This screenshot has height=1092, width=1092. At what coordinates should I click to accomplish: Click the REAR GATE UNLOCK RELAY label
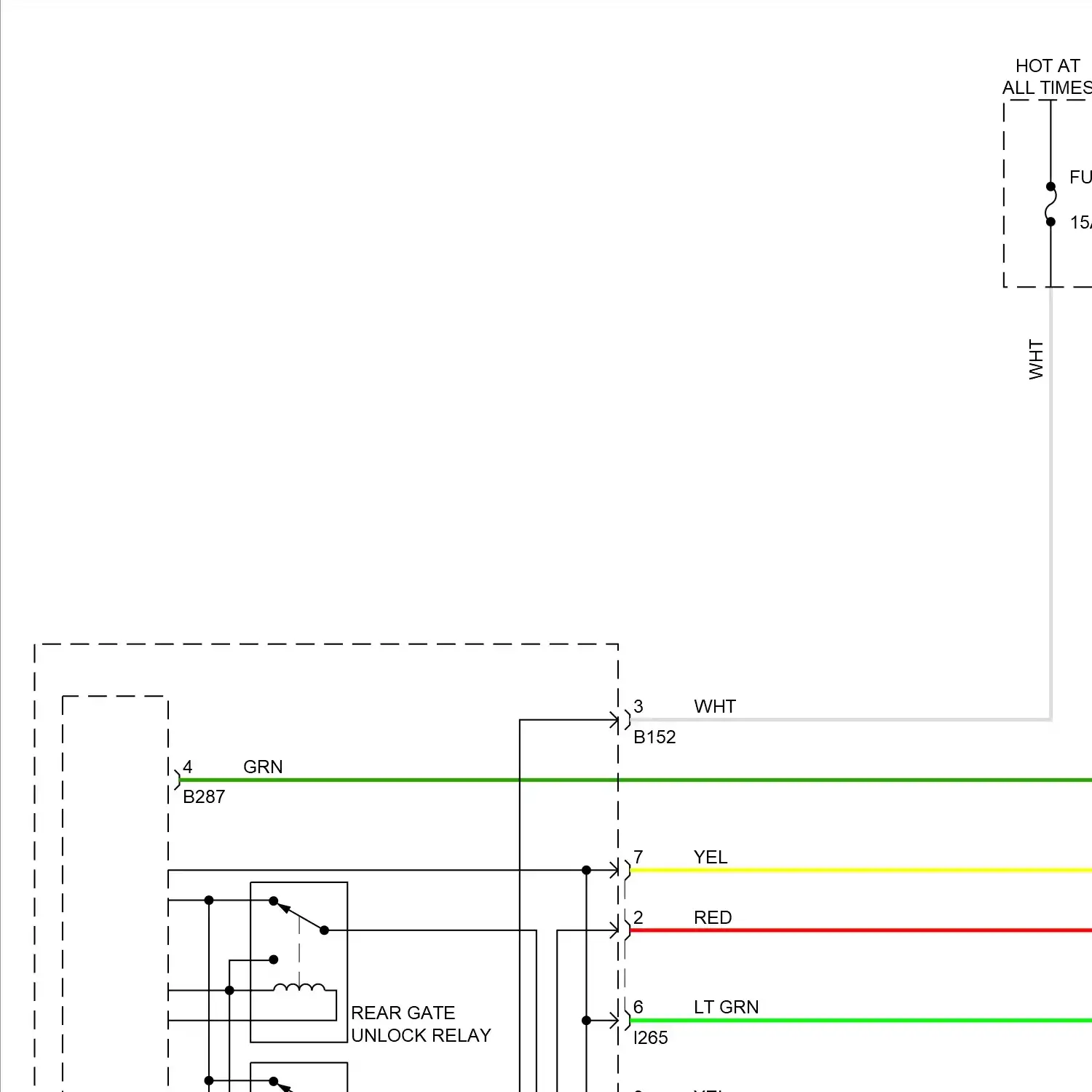421,1024
